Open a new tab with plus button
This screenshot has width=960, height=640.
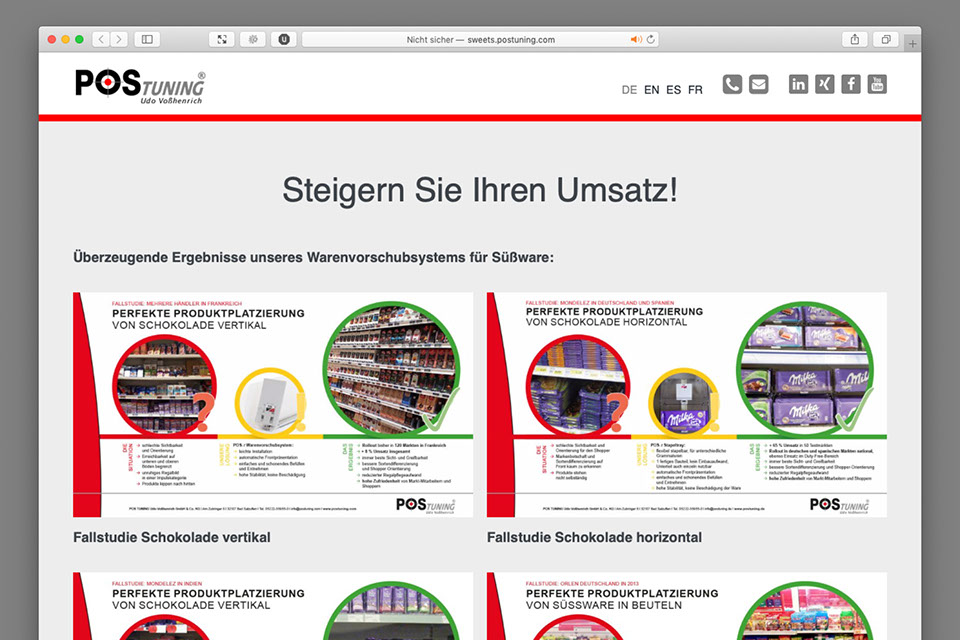[x=912, y=44]
